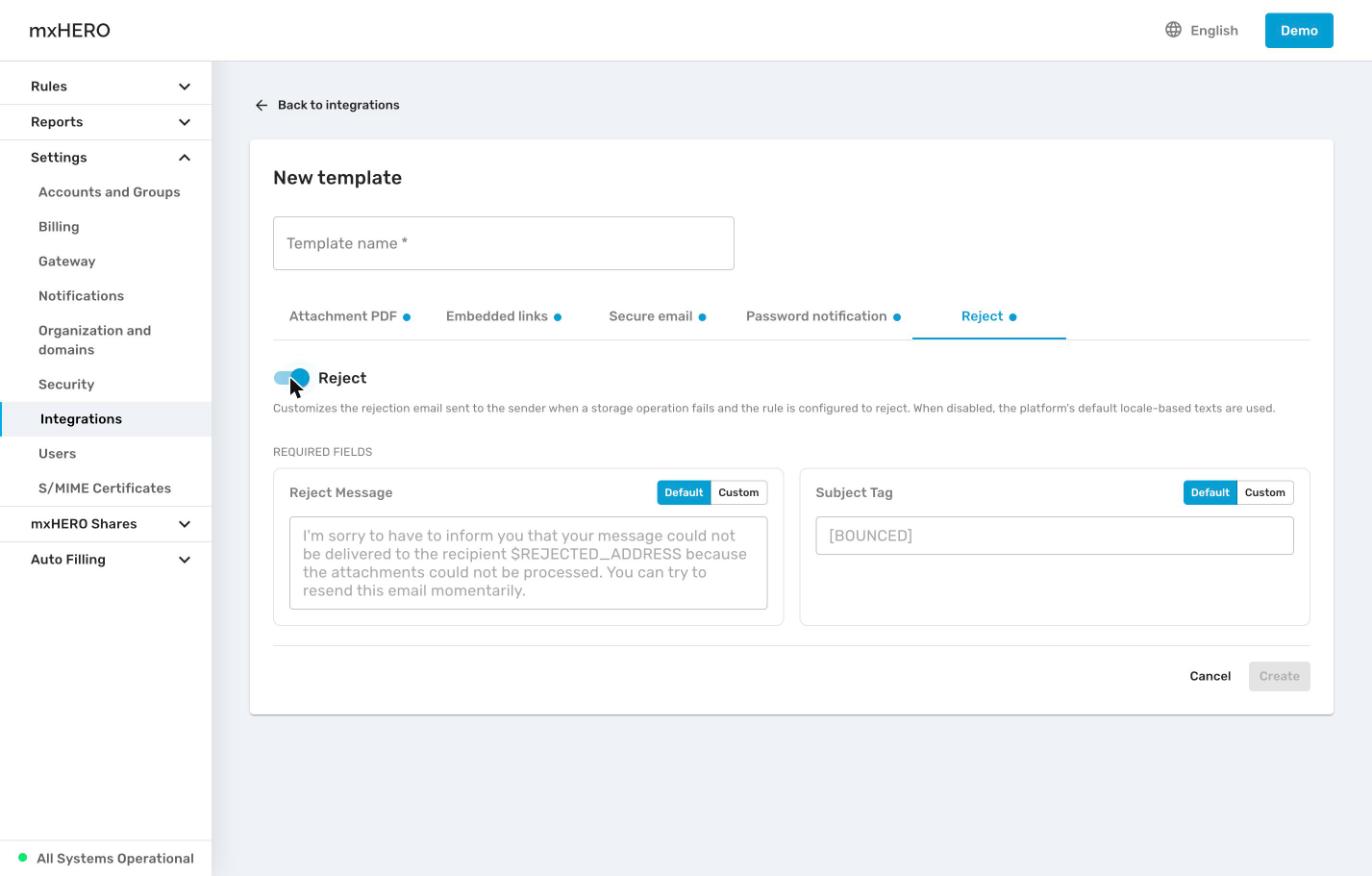Click the globe language icon
The width and height of the screenshot is (1372, 876).
point(1173,30)
